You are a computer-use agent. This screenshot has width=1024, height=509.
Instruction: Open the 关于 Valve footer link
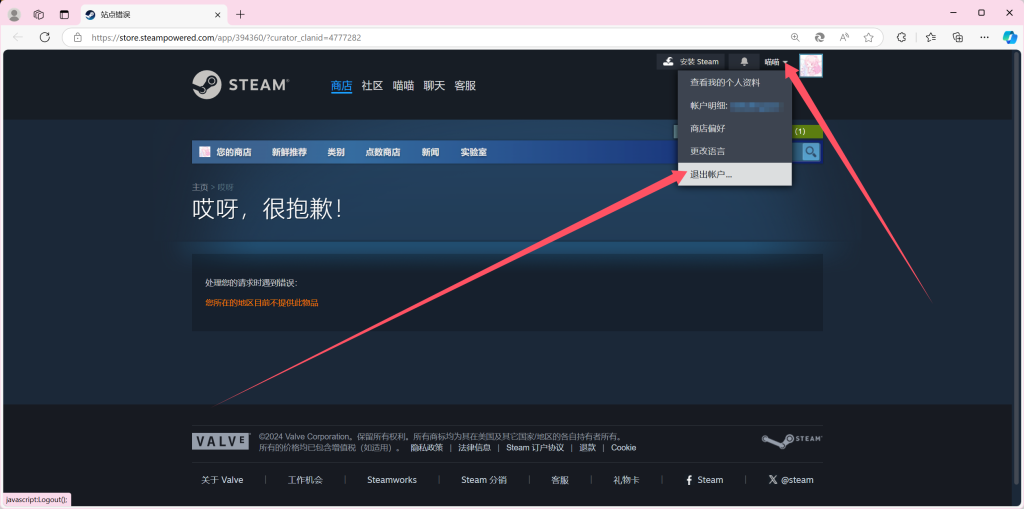click(x=222, y=480)
